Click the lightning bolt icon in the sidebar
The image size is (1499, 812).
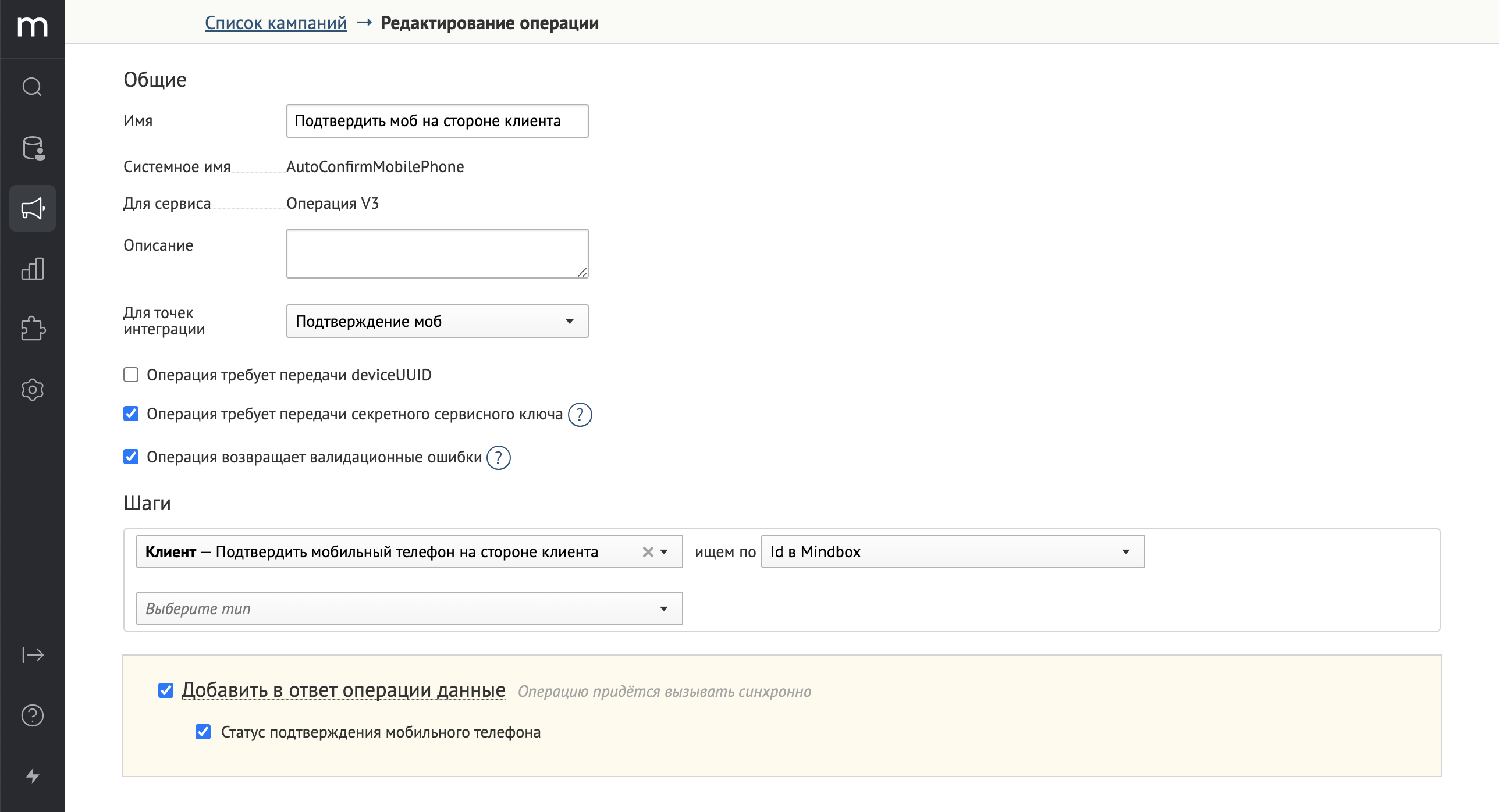coord(33,776)
